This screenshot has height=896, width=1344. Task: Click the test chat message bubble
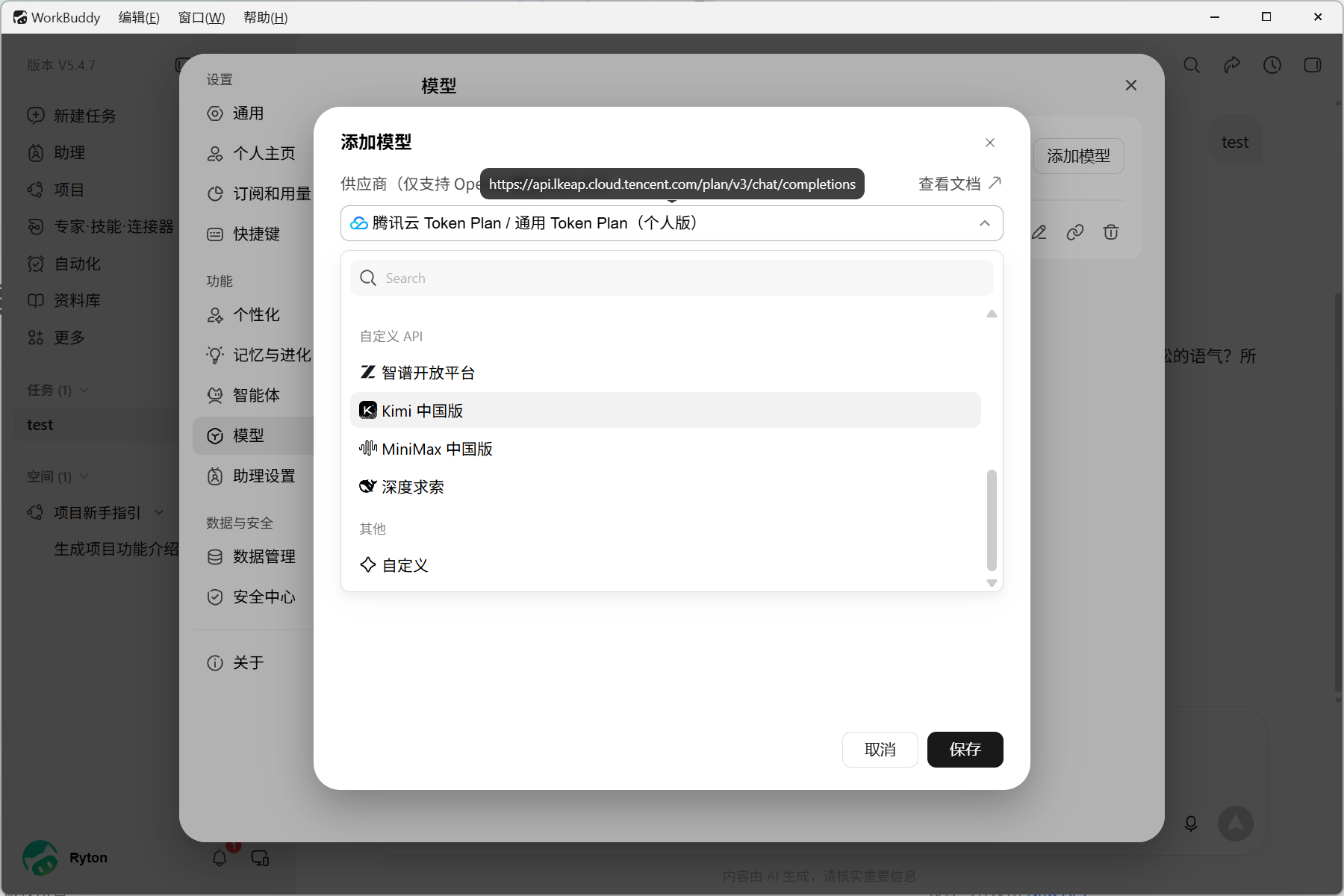(x=1235, y=142)
